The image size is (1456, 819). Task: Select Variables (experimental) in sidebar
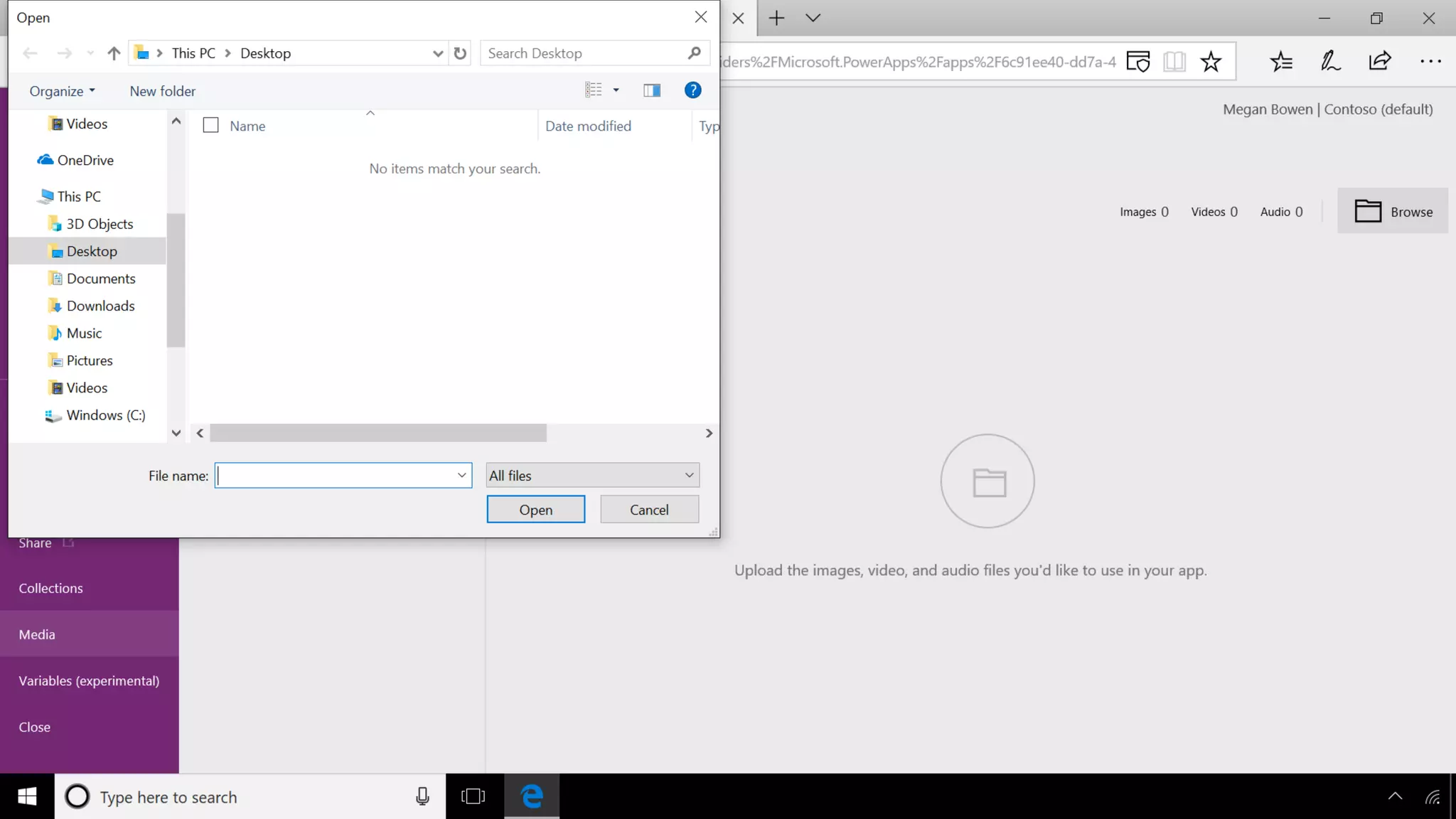pyautogui.click(x=89, y=680)
